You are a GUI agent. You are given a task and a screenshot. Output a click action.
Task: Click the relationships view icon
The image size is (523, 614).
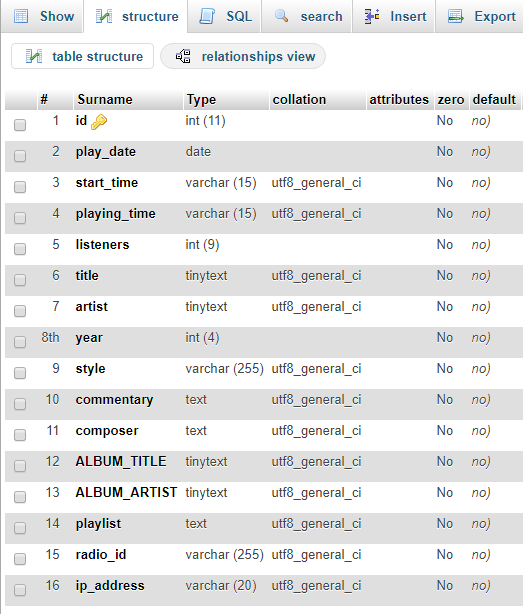[183, 56]
